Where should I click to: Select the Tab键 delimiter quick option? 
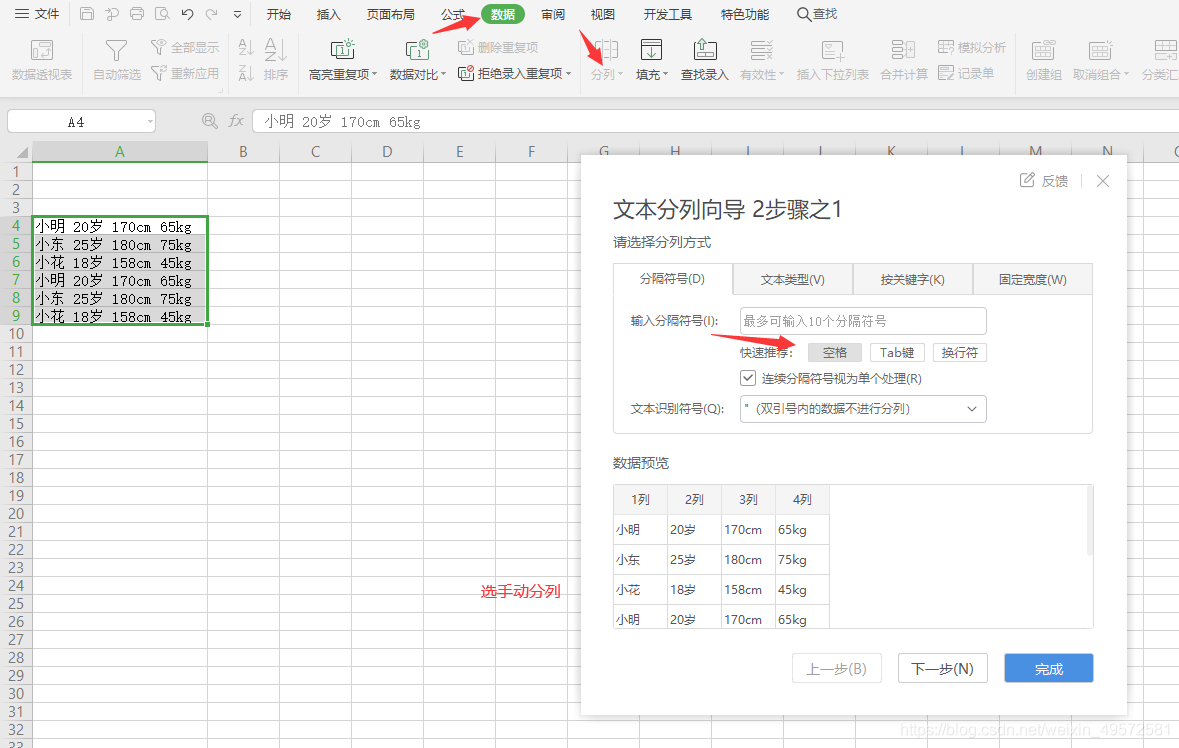click(896, 352)
